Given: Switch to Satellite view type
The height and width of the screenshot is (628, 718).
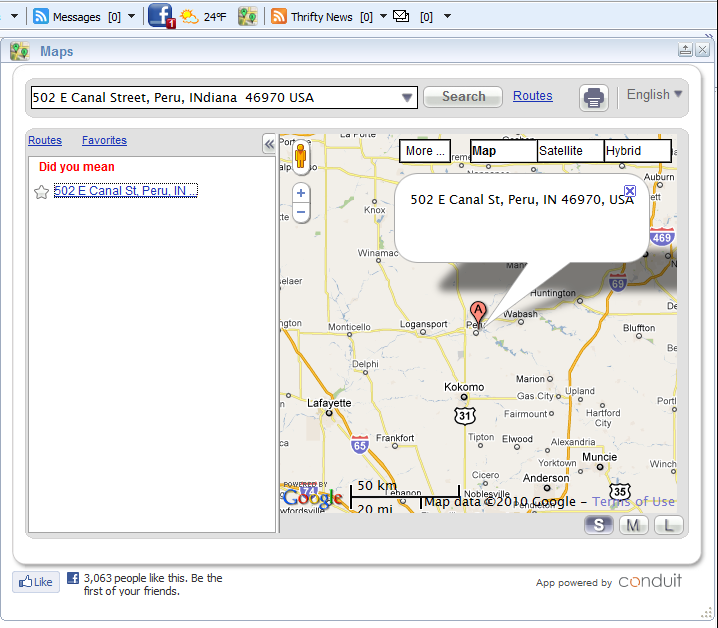Looking at the screenshot, I should (x=571, y=151).
